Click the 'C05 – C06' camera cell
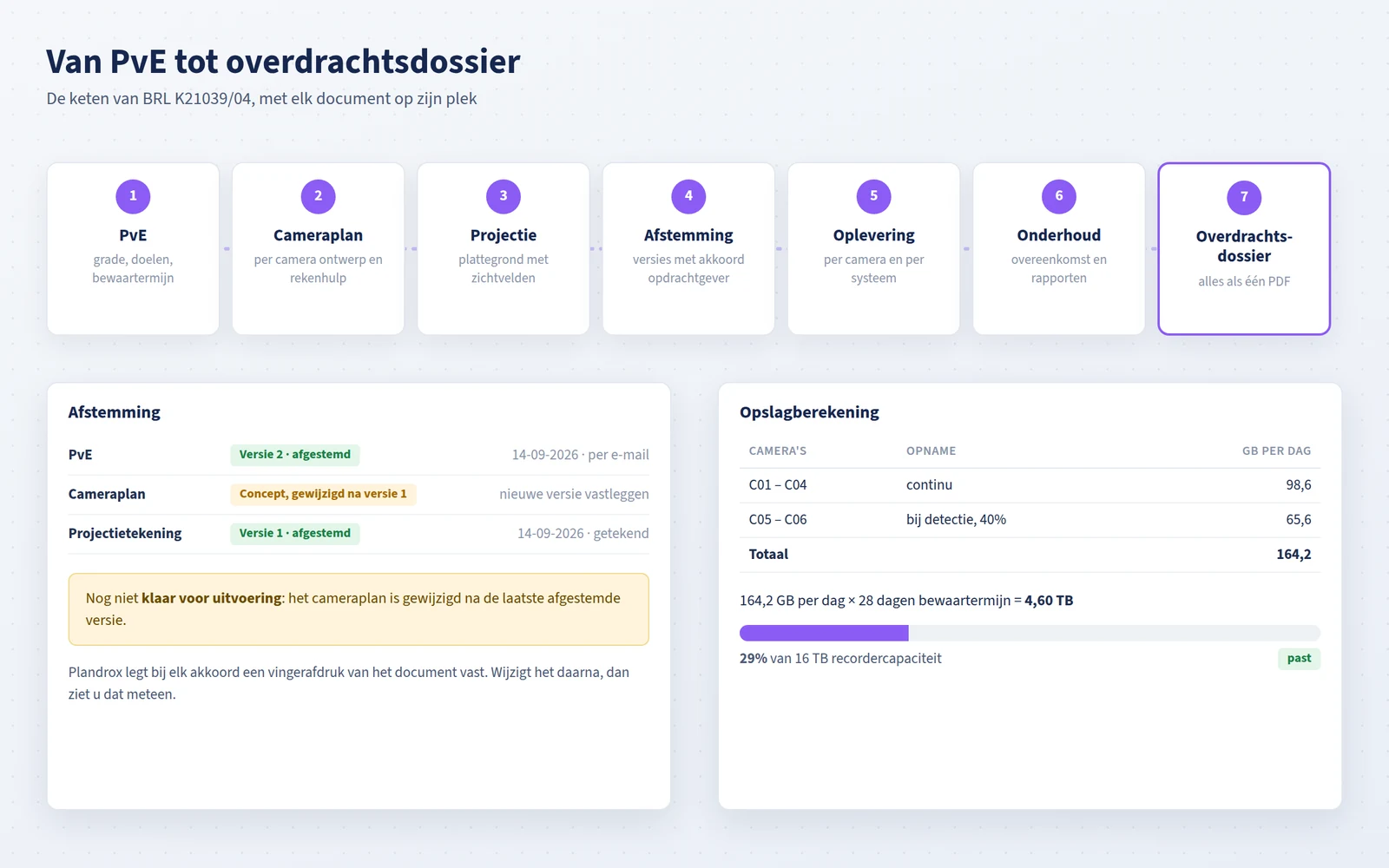 tap(778, 520)
